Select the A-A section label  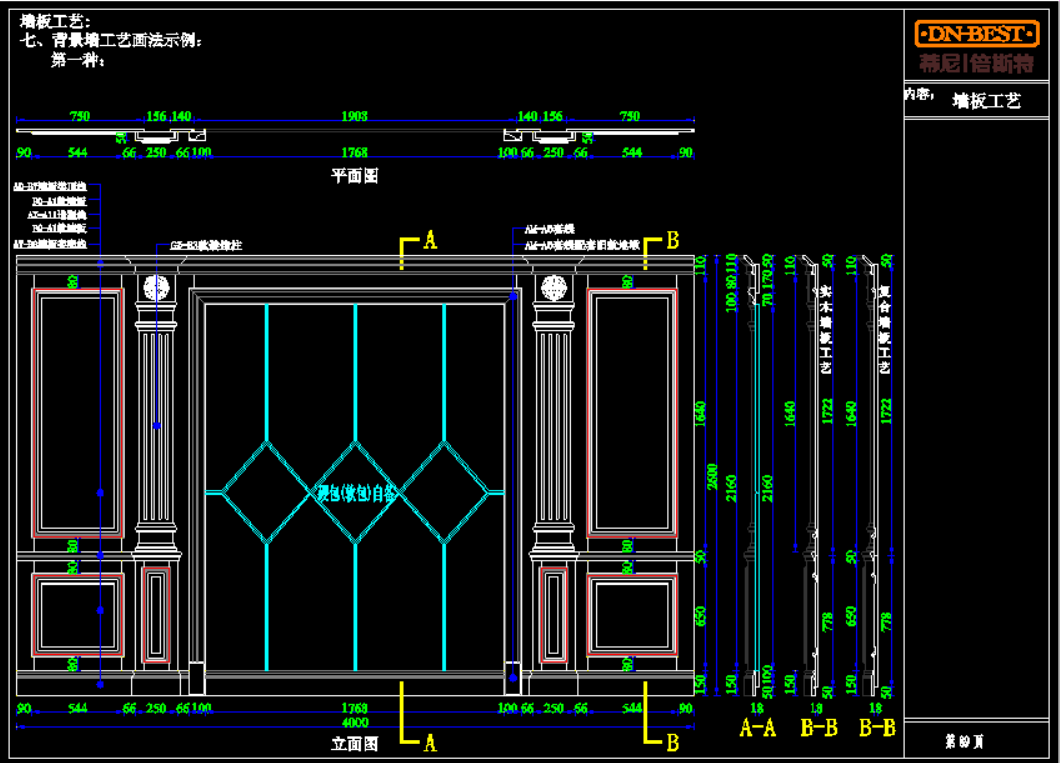[757, 729]
